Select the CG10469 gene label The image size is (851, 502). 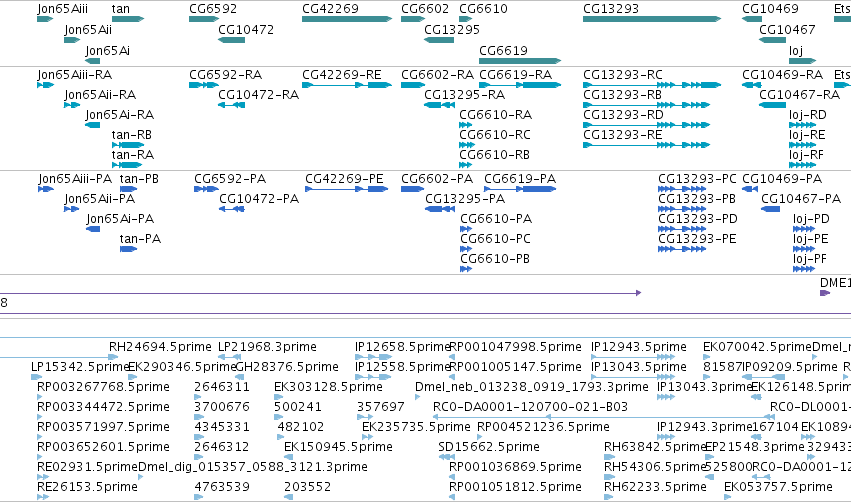(770, 9)
